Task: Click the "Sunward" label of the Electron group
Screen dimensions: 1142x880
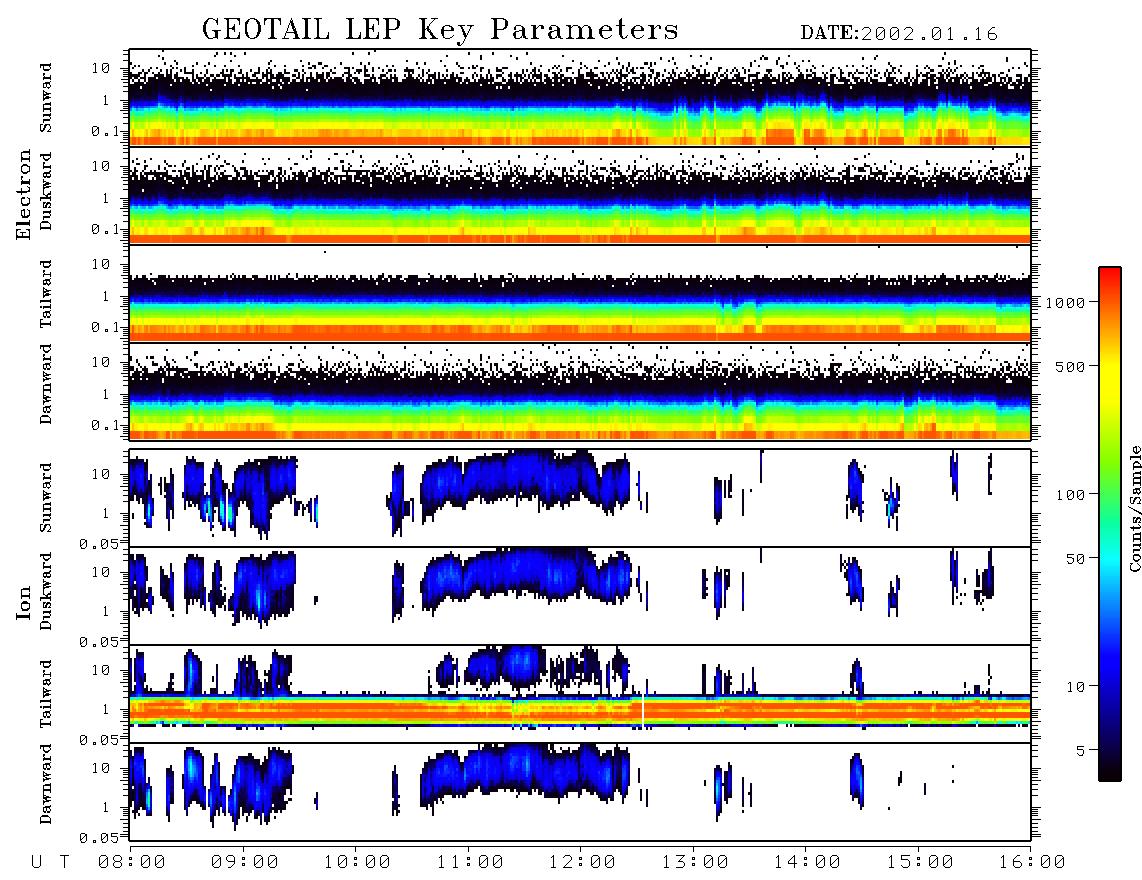Action: (x=46, y=98)
